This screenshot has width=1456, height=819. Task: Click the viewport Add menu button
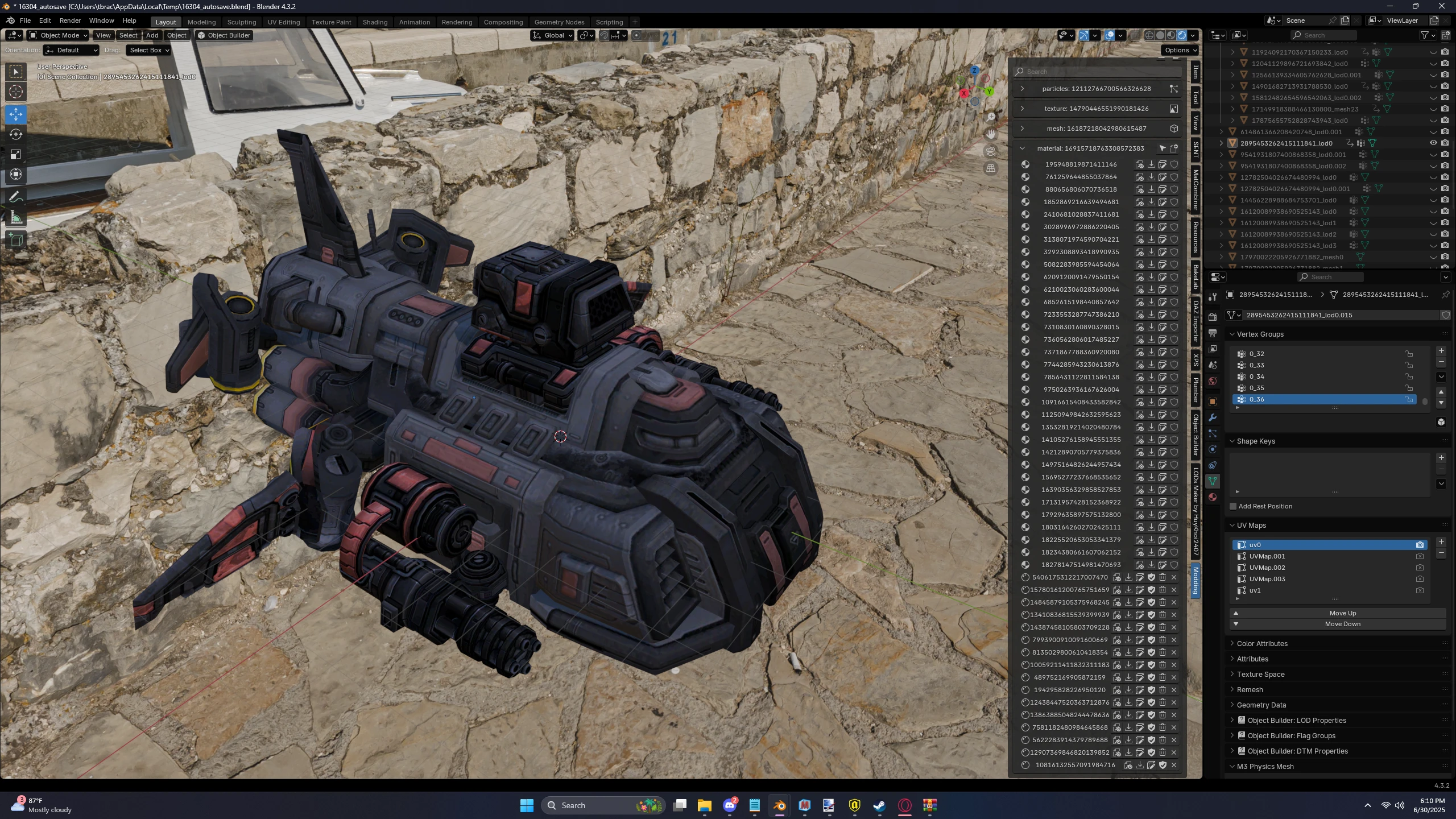(152, 35)
